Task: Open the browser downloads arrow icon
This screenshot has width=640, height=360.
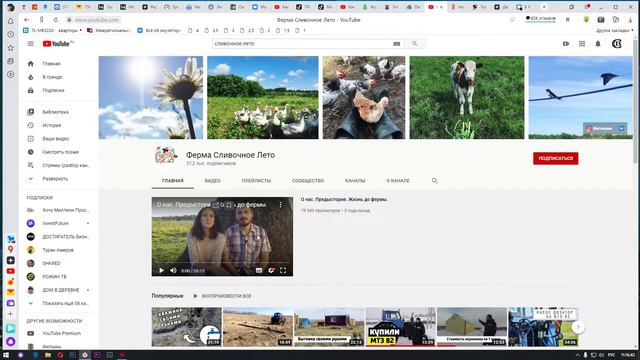Action: (631, 19)
